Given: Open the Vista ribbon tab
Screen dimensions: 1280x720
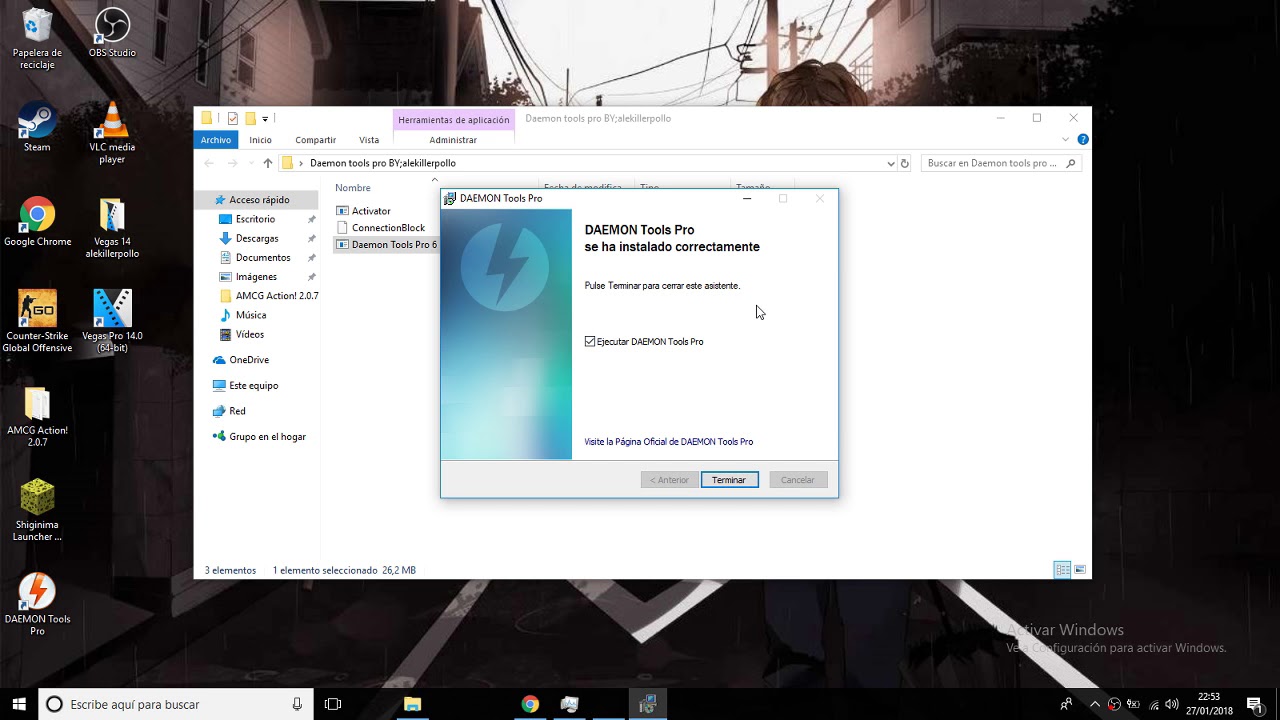Looking at the screenshot, I should click(369, 140).
